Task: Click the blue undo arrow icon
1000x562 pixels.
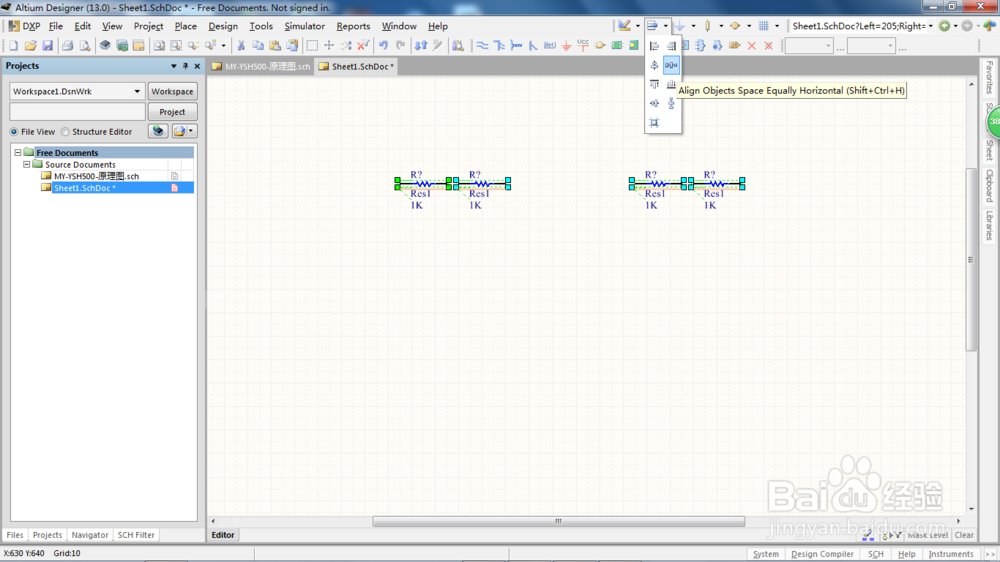Action: [x=383, y=46]
